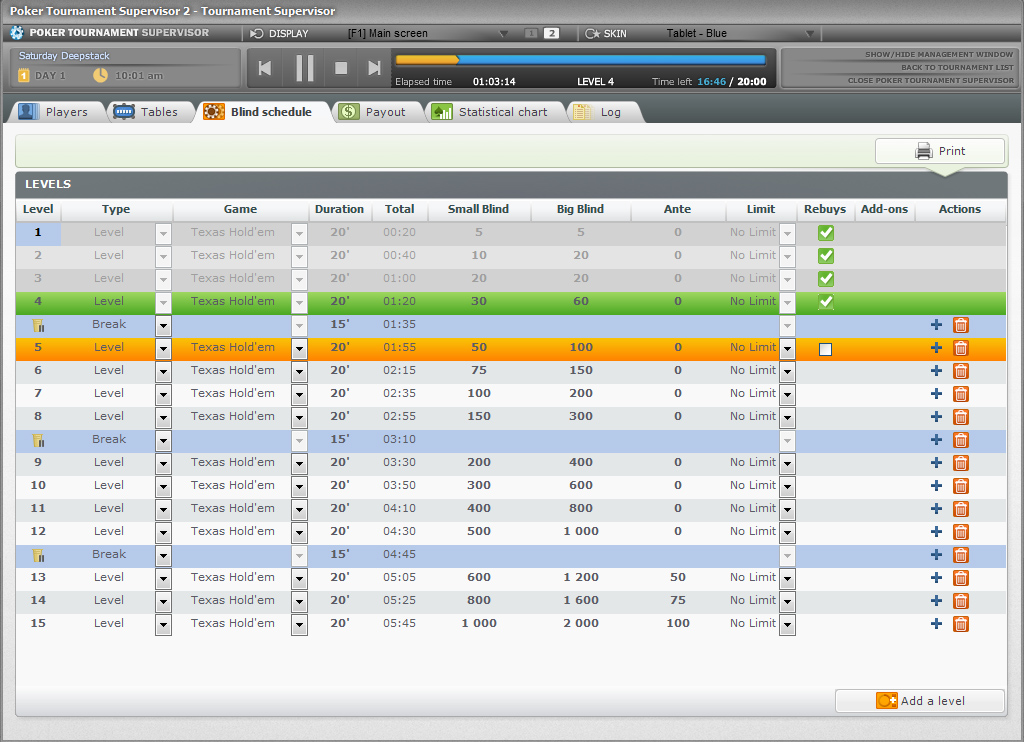Skip to the next level button
This screenshot has width=1024, height=742.
374,68
